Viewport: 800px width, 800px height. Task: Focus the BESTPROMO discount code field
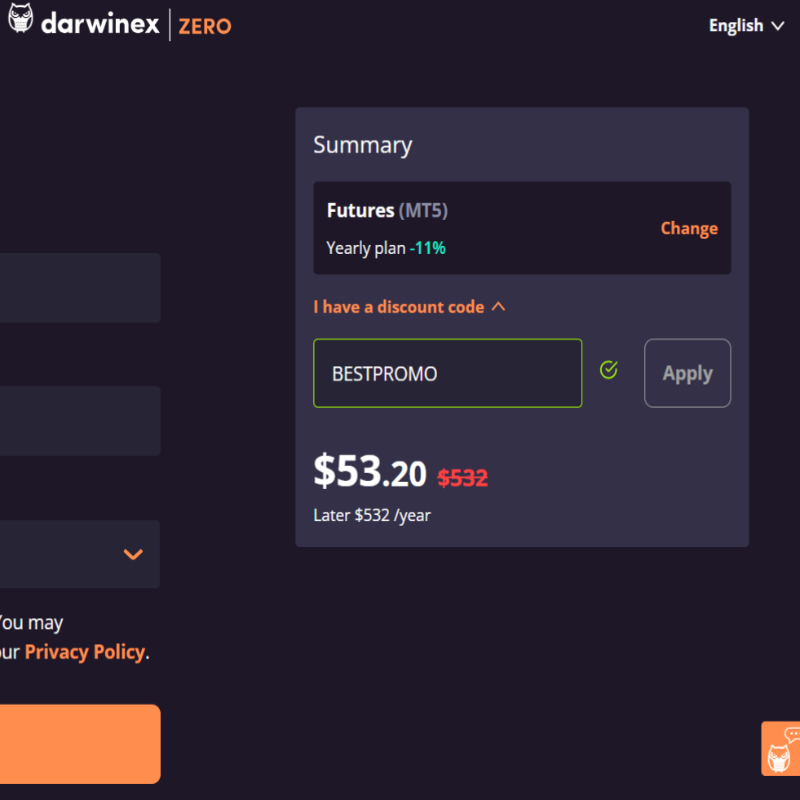click(x=447, y=373)
